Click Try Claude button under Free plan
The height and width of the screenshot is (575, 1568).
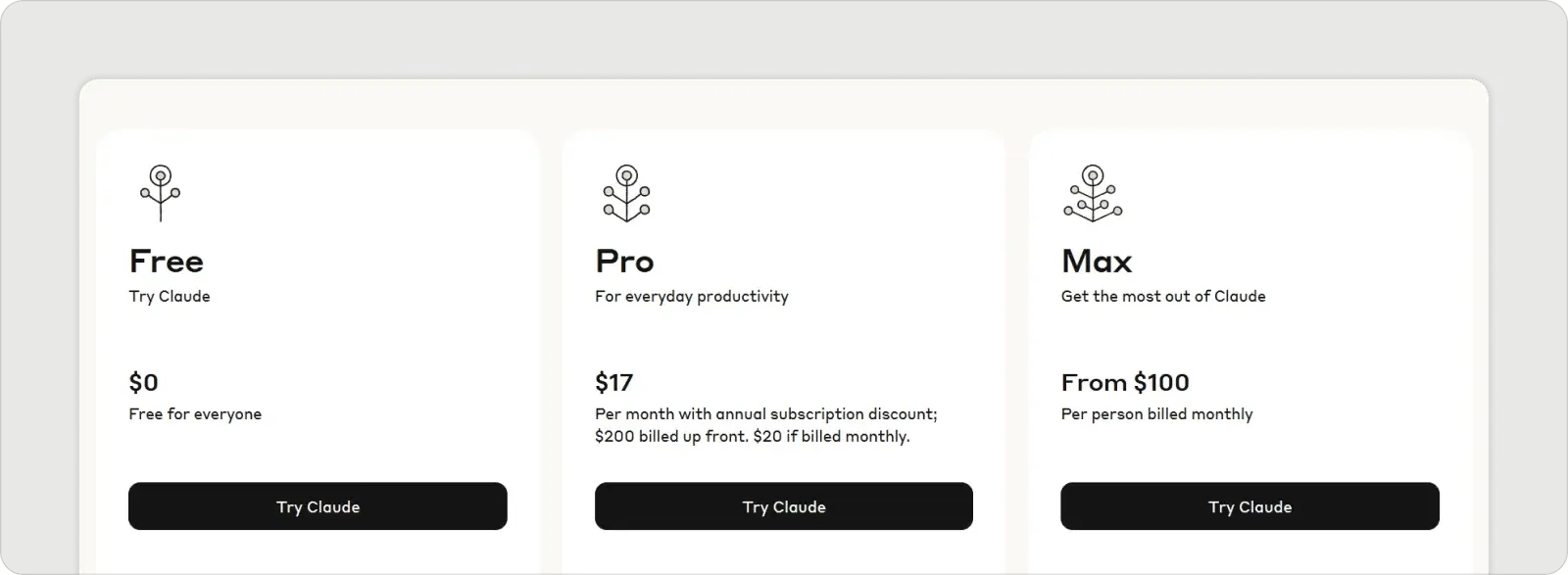(318, 506)
